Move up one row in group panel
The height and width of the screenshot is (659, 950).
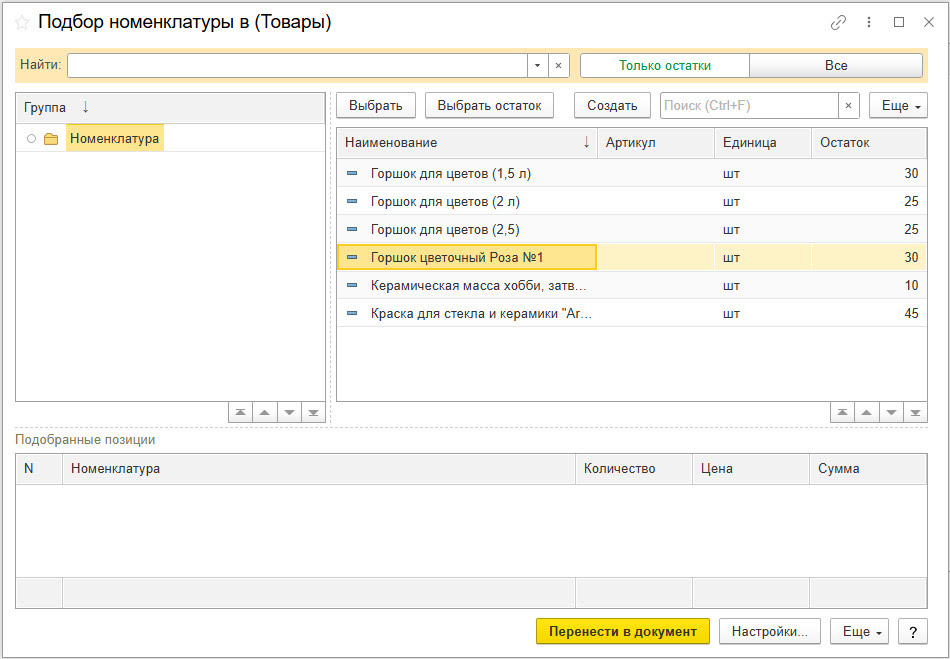(x=265, y=412)
